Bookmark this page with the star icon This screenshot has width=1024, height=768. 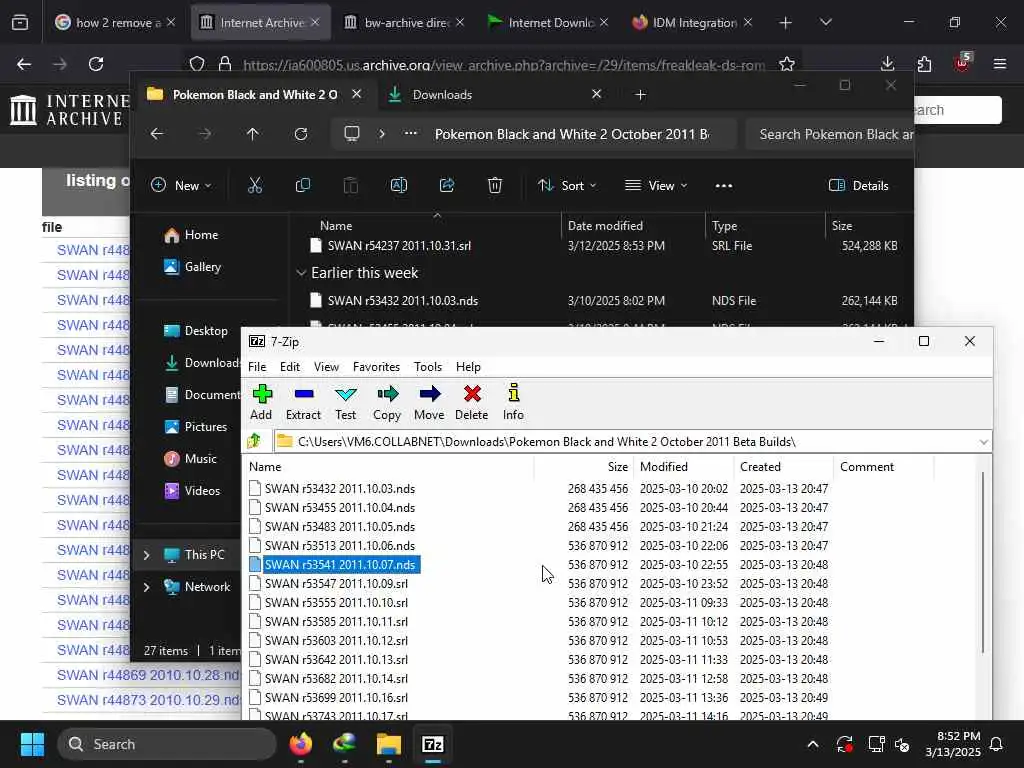click(787, 64)
